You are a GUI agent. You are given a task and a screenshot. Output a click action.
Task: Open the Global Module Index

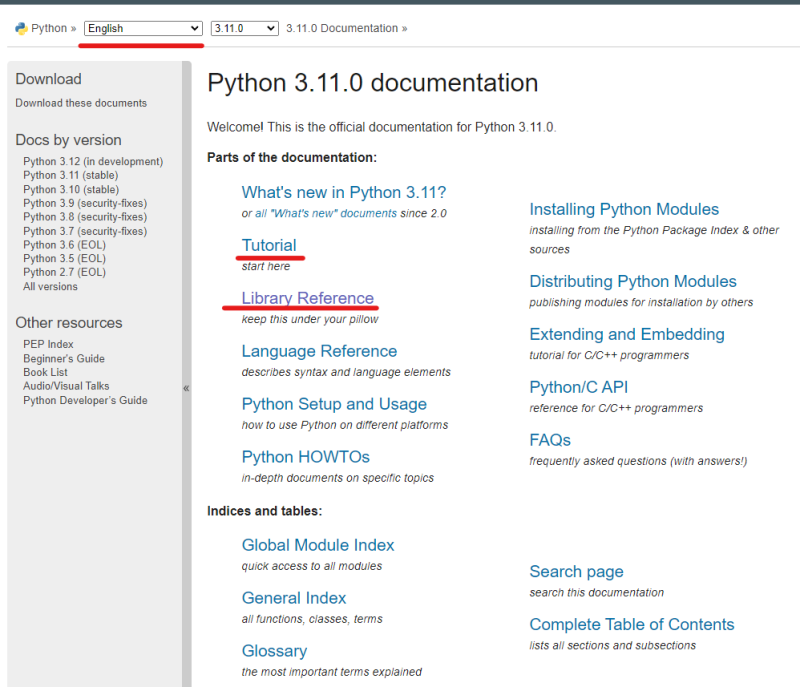318,545
